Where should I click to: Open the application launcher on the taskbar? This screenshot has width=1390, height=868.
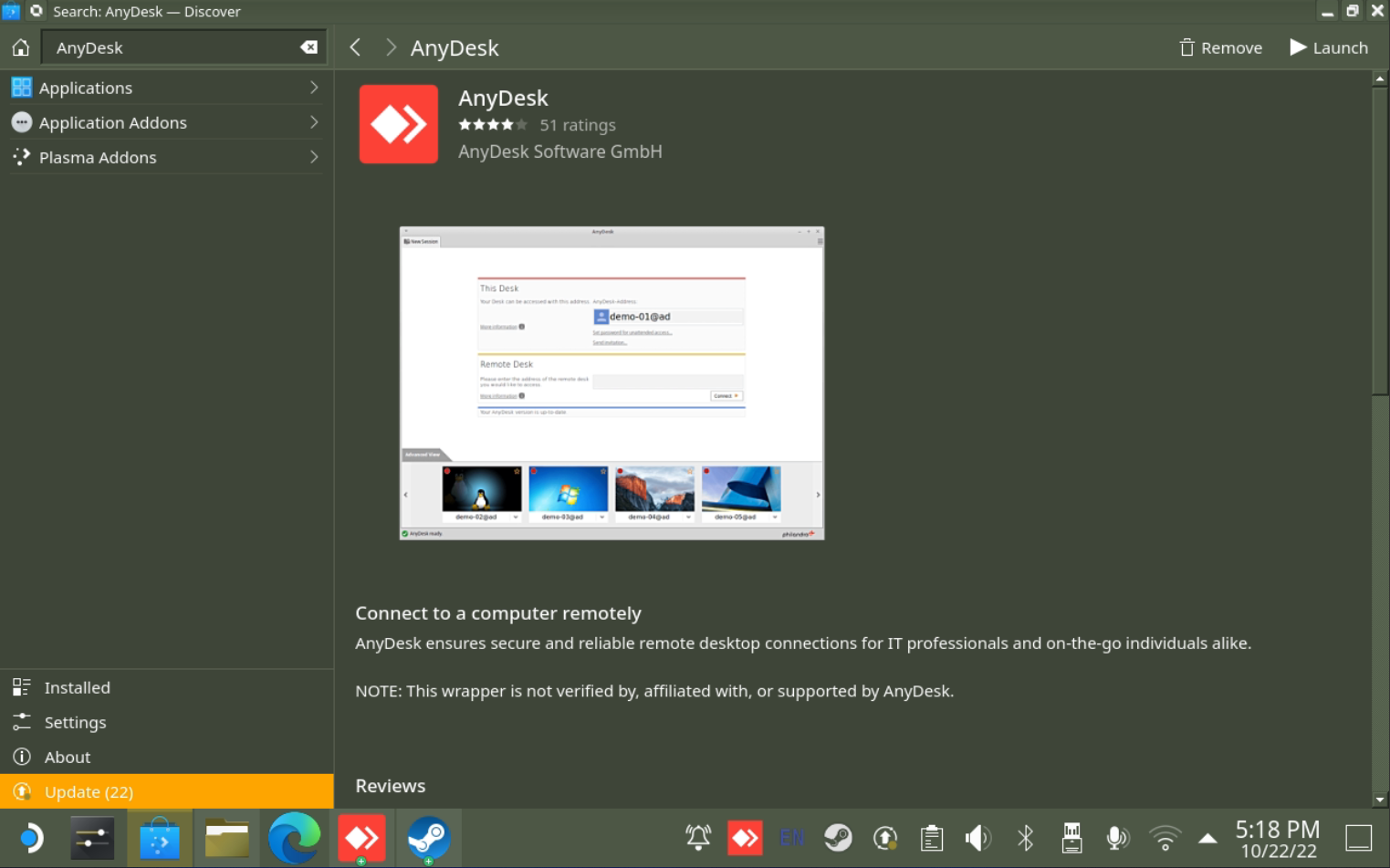30,838
